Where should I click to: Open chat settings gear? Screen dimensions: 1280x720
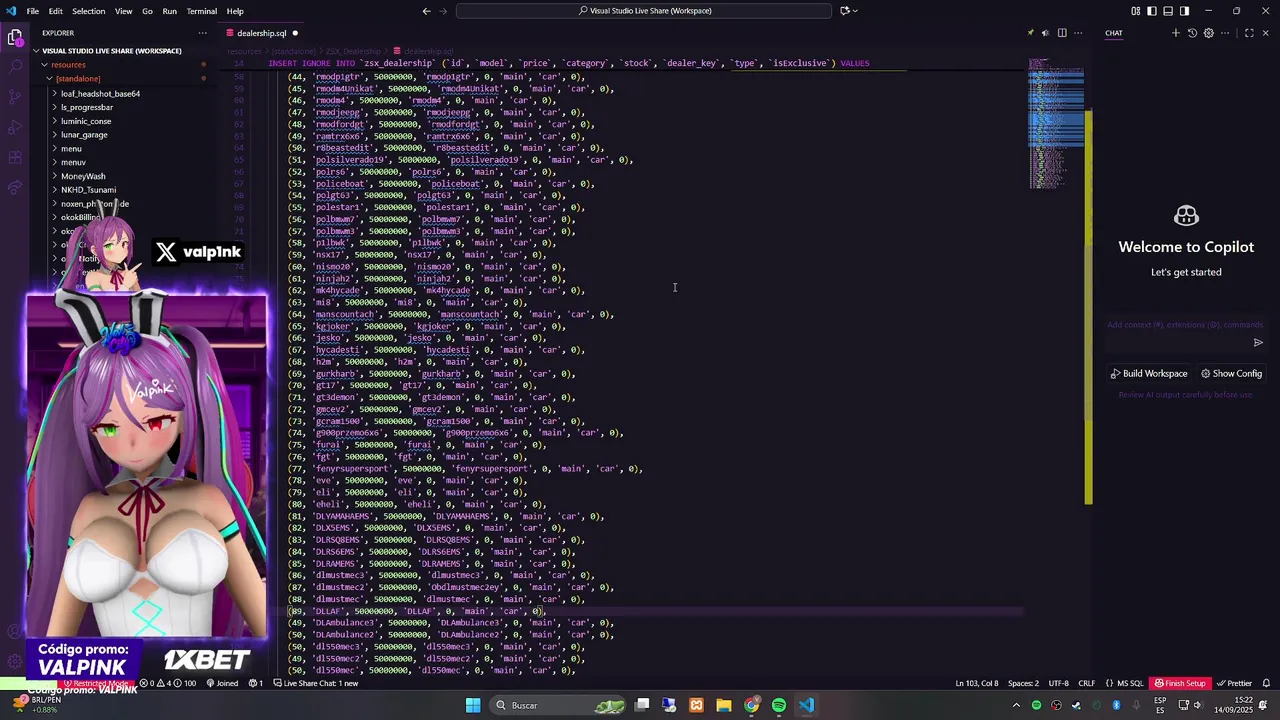1208,33
